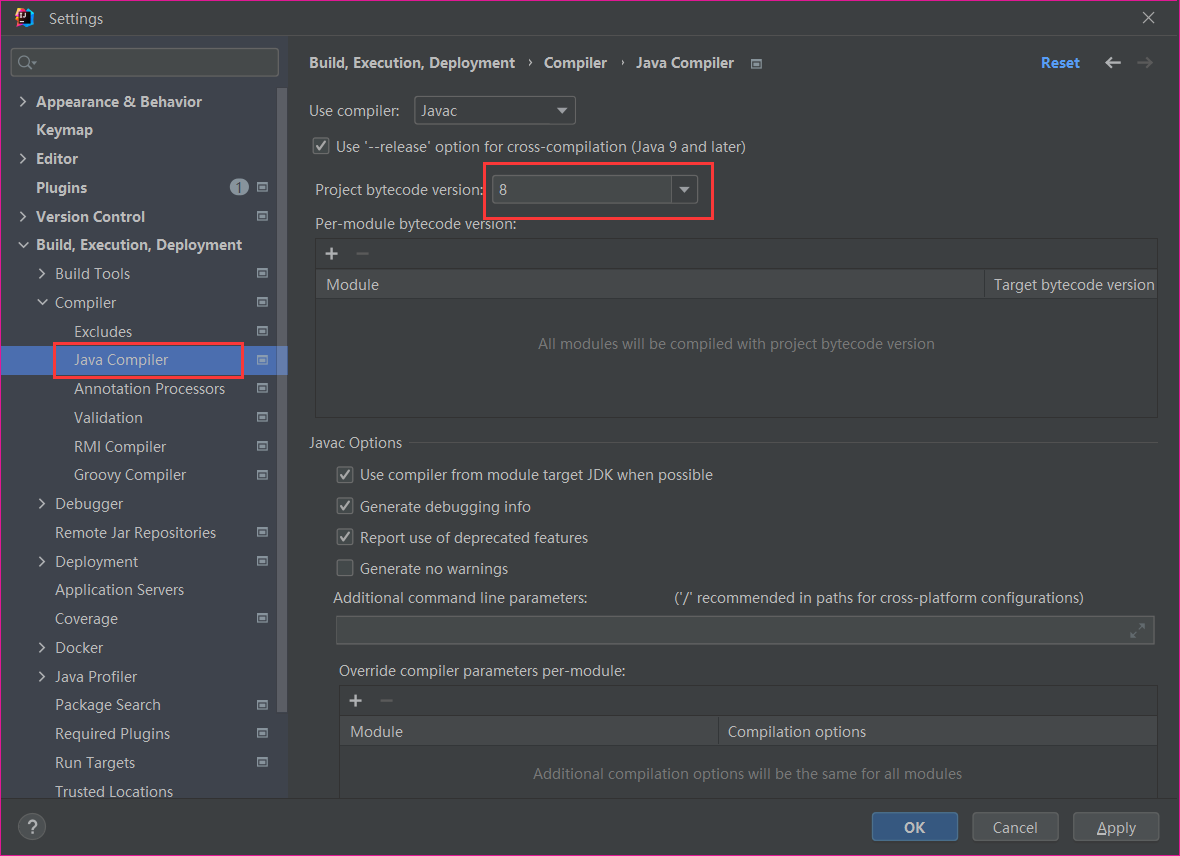
Task: Click the Target bytecode version column header
Action: point(1070,285)
